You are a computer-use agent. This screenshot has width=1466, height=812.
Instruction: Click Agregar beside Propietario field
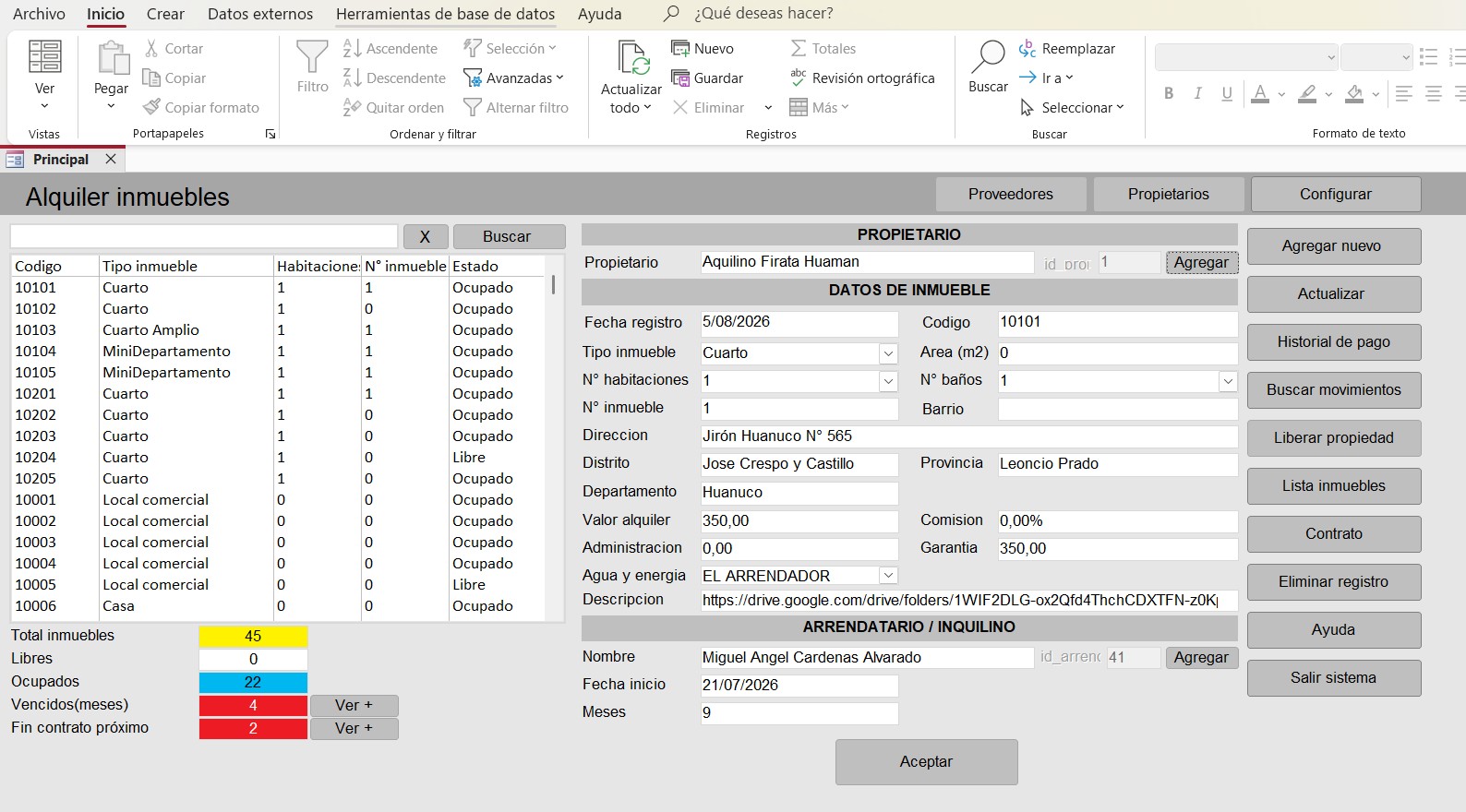click(1201, 263)
